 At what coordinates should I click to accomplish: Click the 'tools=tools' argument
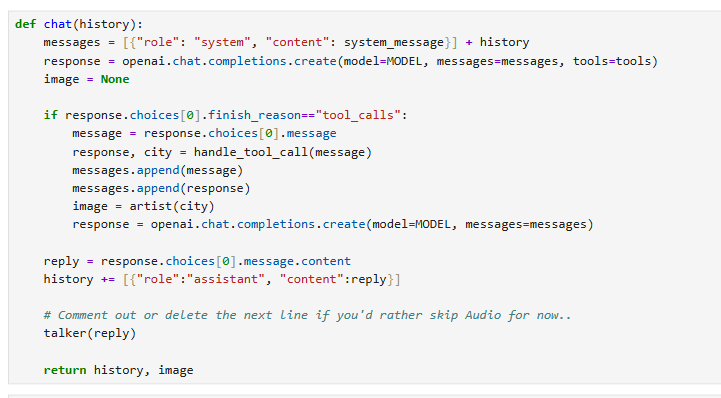(612, 61)
